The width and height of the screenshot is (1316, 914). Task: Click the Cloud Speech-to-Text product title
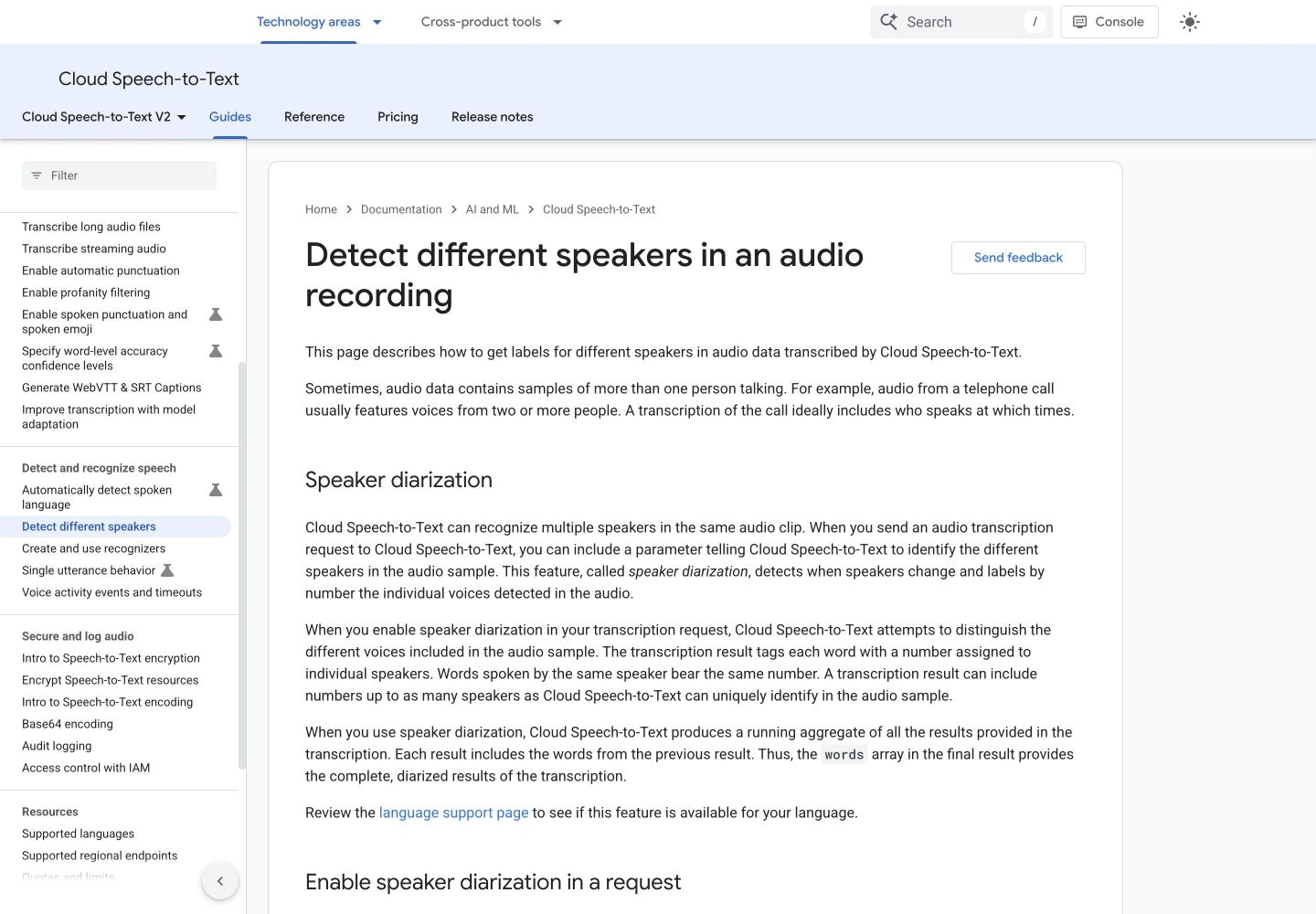point(149,79)
